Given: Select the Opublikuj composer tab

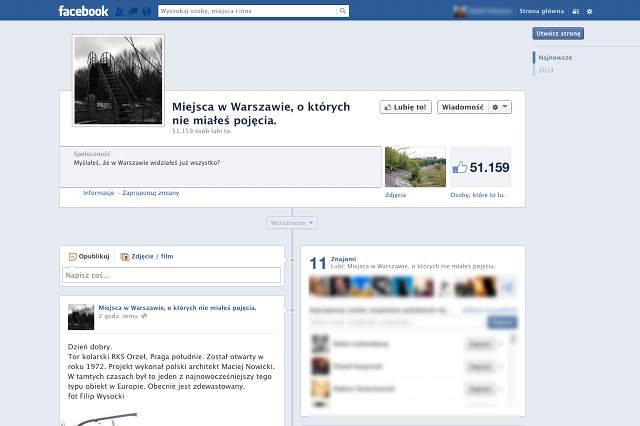Looking at the screenshot, I should click(x=89, y=256).
